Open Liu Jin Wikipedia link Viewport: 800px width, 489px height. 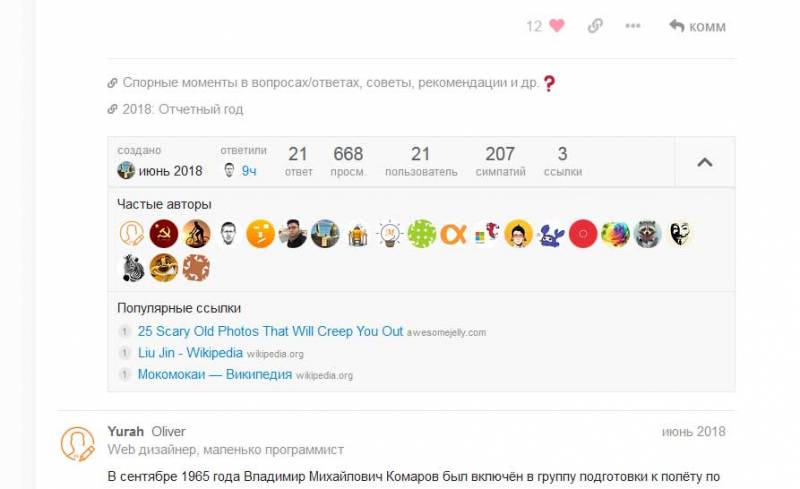[x=190, y=353]
